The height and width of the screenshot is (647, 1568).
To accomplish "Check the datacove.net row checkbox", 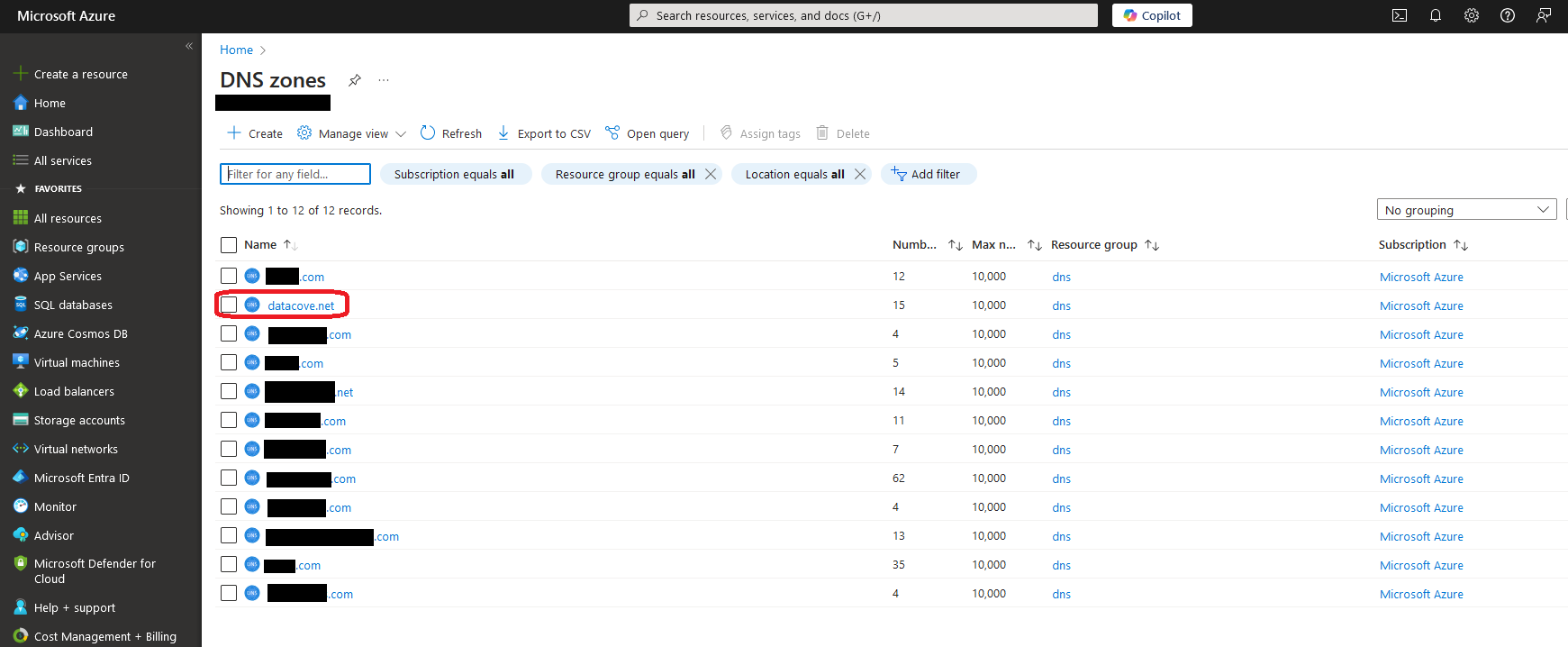I will click(229, 305).
